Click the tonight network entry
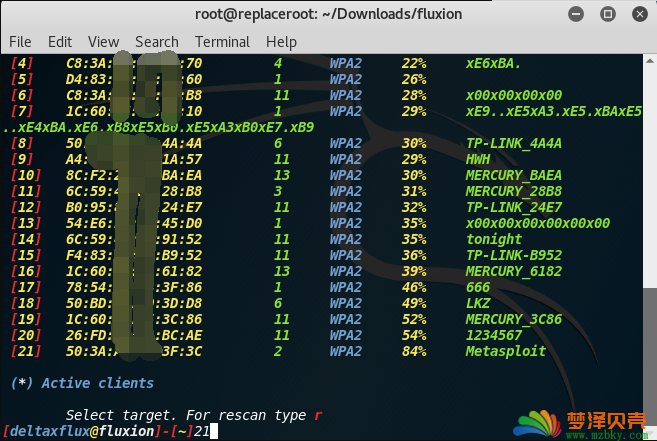The image size is (657, 441). pyautogui.click(x=494, y=239)
